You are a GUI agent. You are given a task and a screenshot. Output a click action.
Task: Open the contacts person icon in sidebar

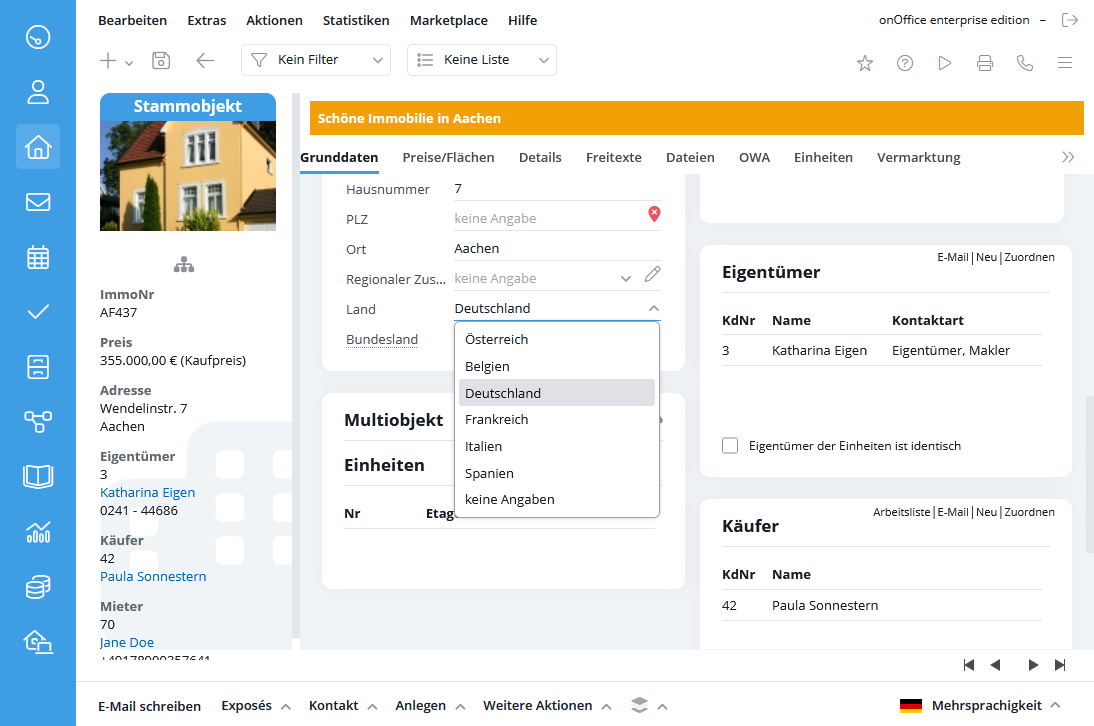38,92
